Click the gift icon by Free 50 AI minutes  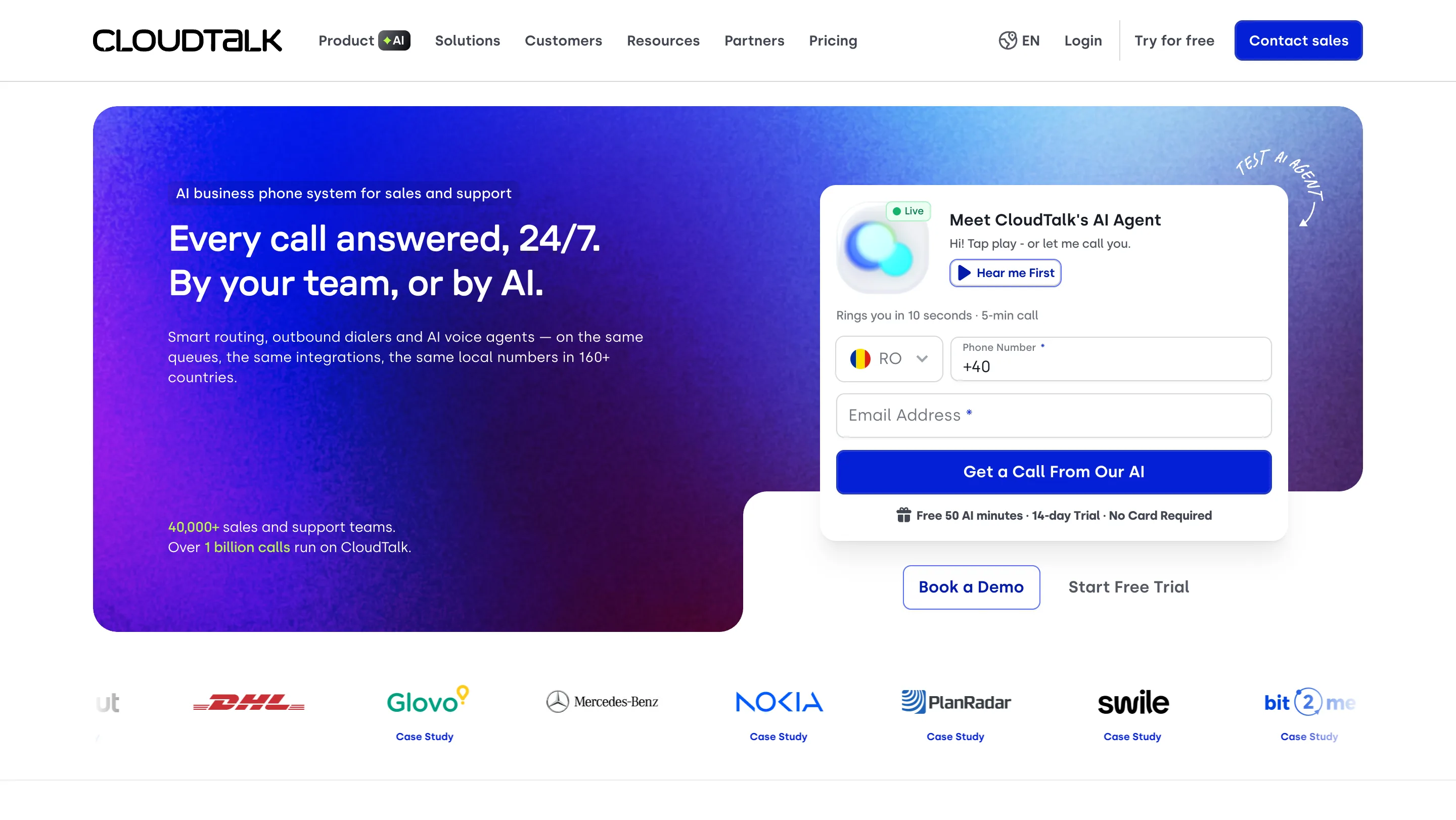point(903,515)
